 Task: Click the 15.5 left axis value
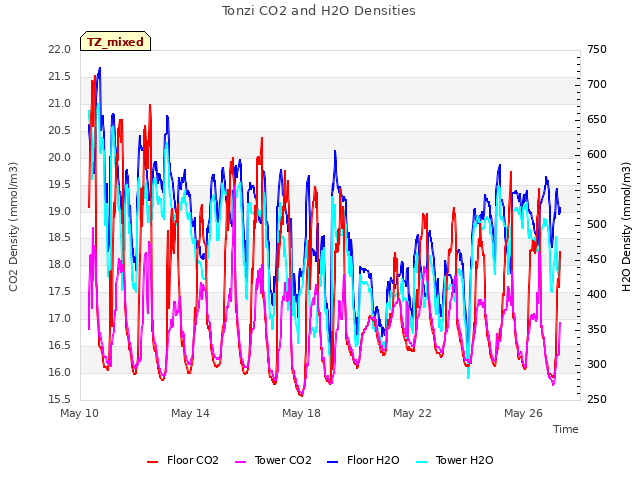pos(60,400)
